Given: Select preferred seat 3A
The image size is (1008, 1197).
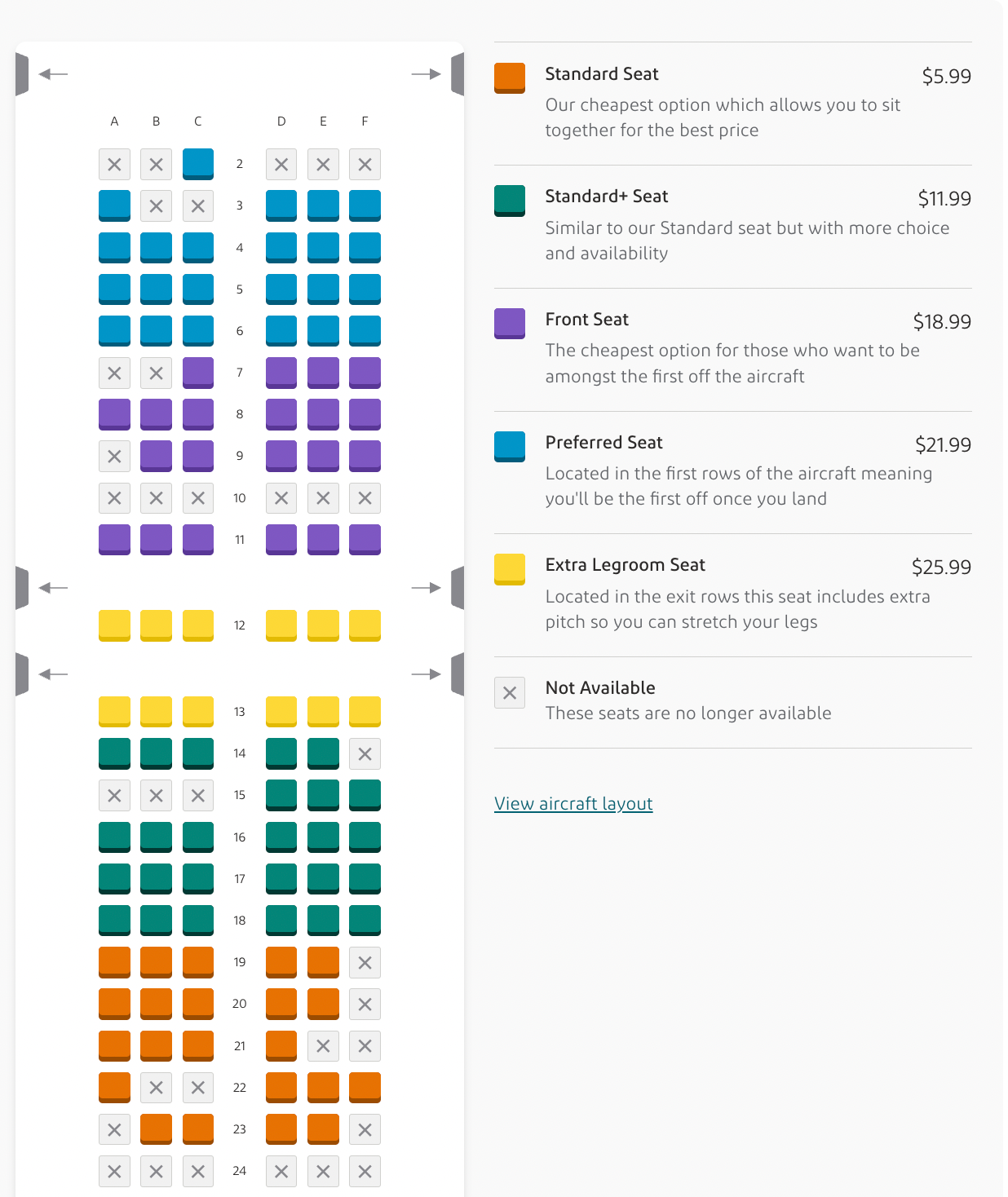Looking at the screenshot, I should [114, 205].
